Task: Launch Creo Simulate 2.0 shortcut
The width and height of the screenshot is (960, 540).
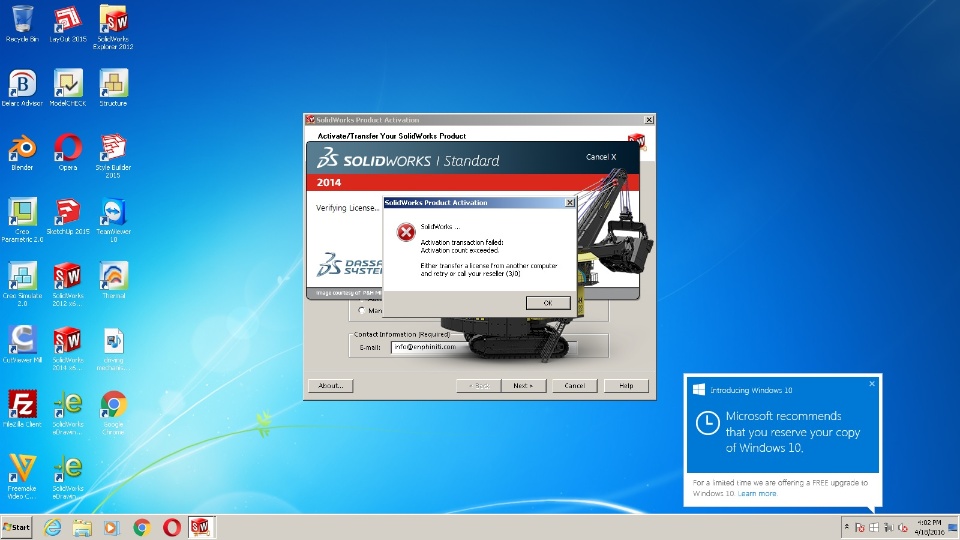Action: [x=22, y=284]
